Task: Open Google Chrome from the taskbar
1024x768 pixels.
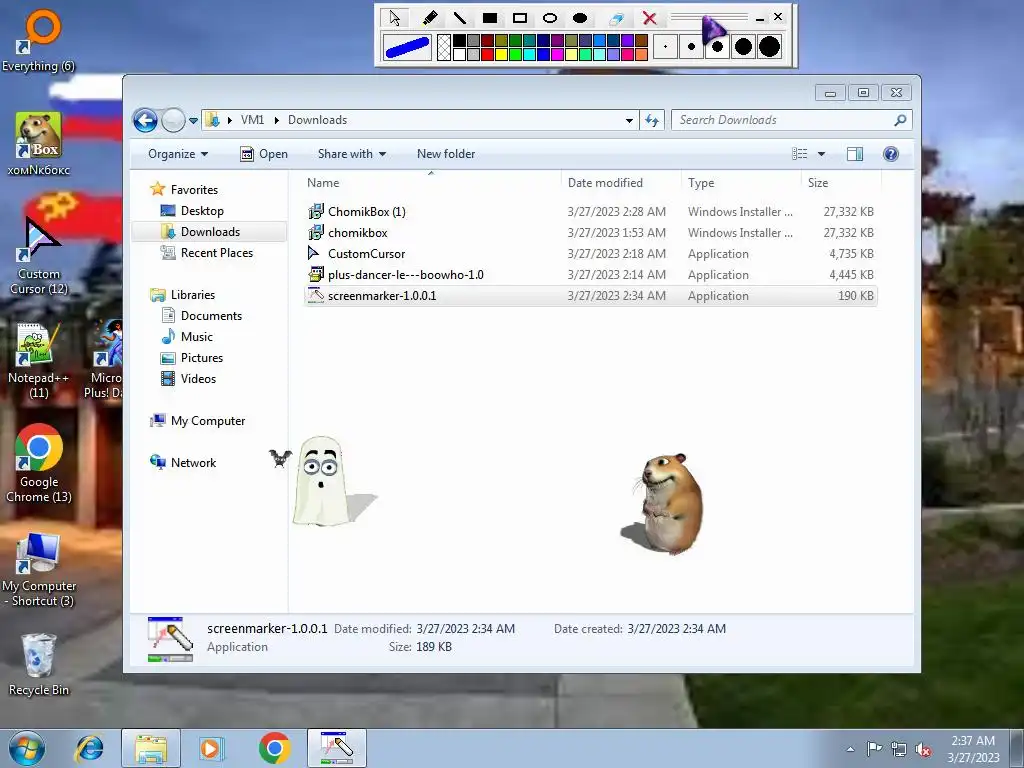Action: coord(274,748)
